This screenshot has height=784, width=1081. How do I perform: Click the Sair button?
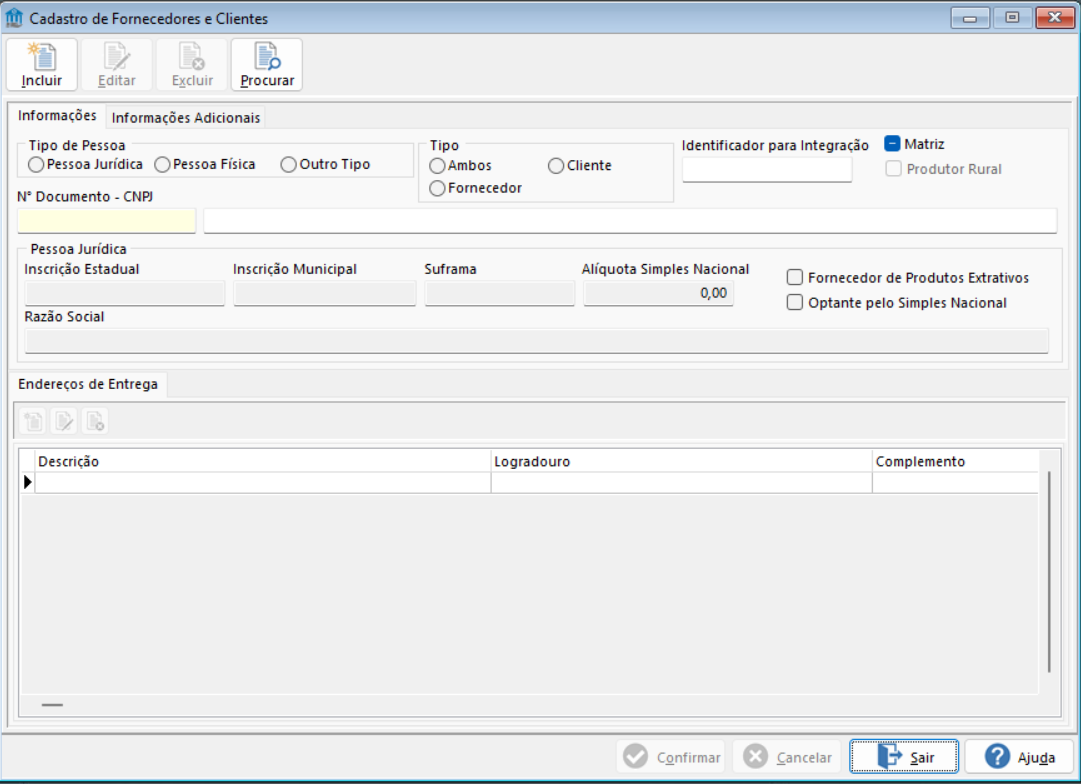[904, 757]
